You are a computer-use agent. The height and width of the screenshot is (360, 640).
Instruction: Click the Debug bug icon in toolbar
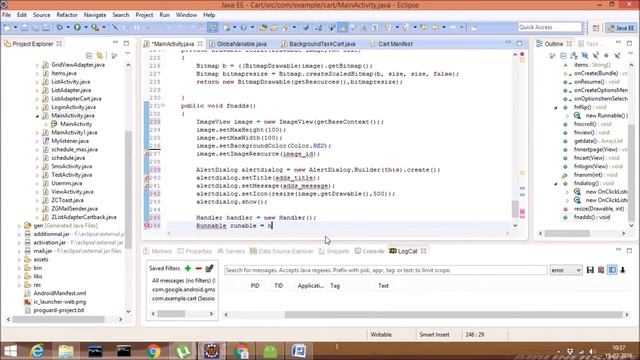pos(60,27)
